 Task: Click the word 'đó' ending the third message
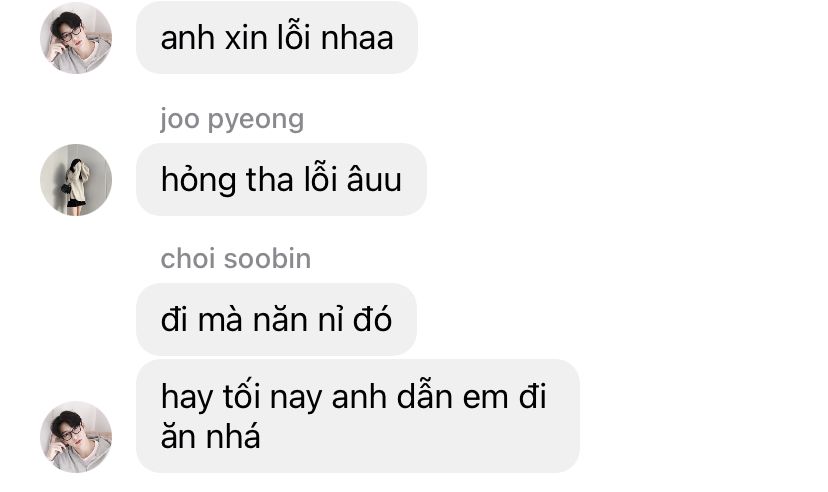(x=372, y=319)
